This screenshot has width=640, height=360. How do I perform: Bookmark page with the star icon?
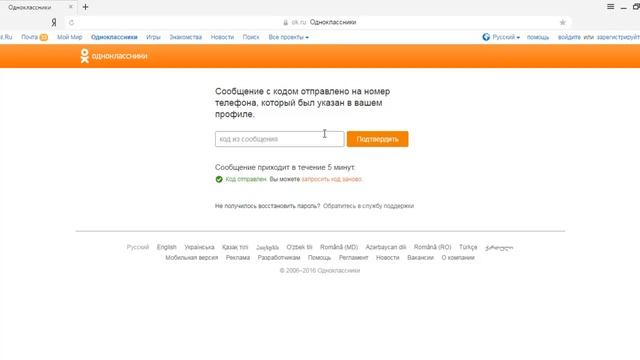tap(562, 22)
